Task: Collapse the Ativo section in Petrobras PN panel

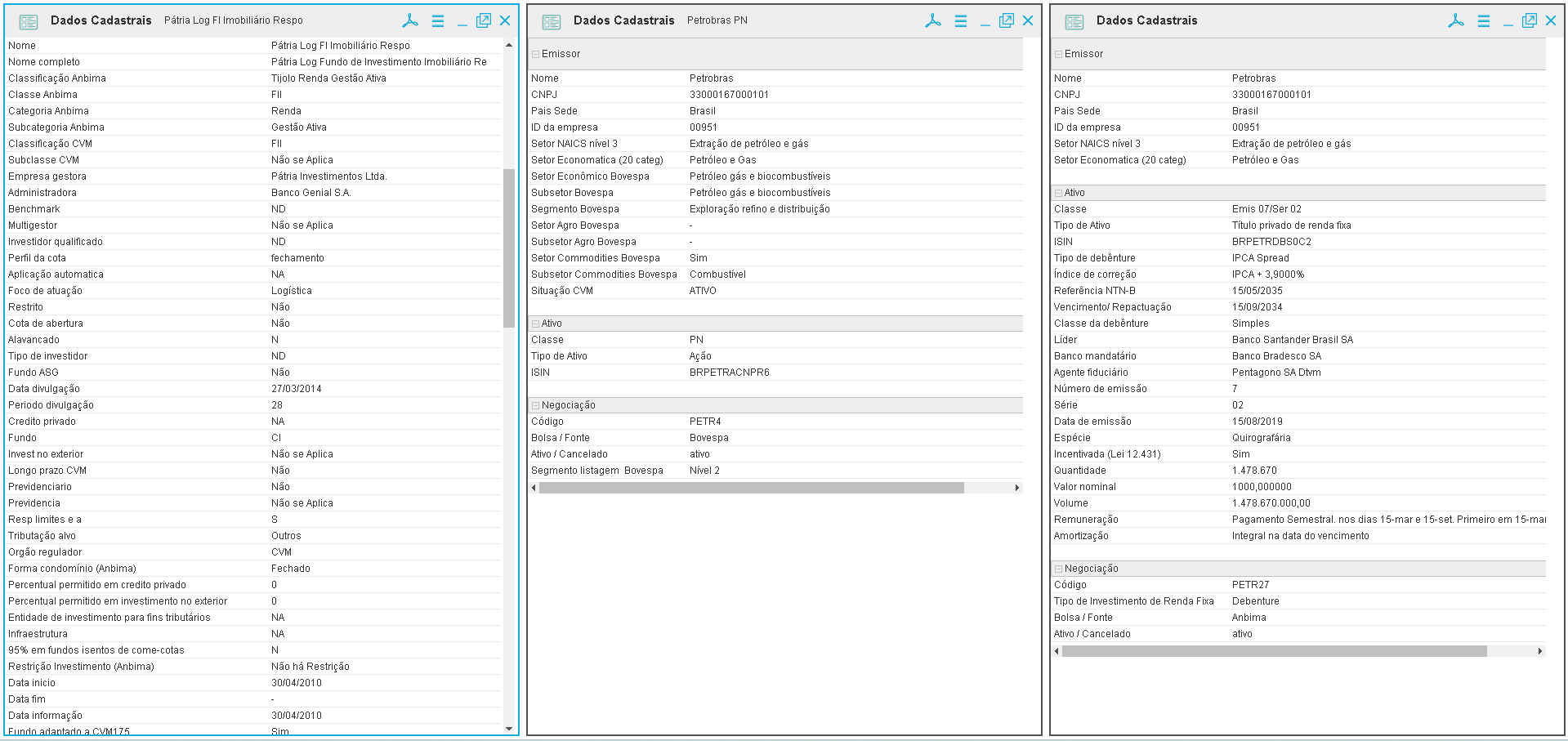Action: pos(535,324)
